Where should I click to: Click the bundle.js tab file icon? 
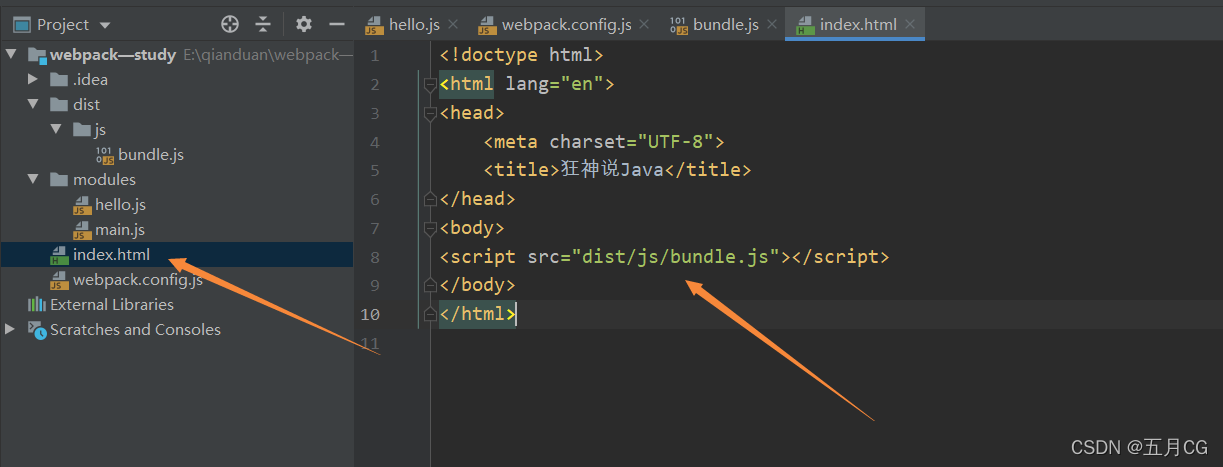coord(677,24)
